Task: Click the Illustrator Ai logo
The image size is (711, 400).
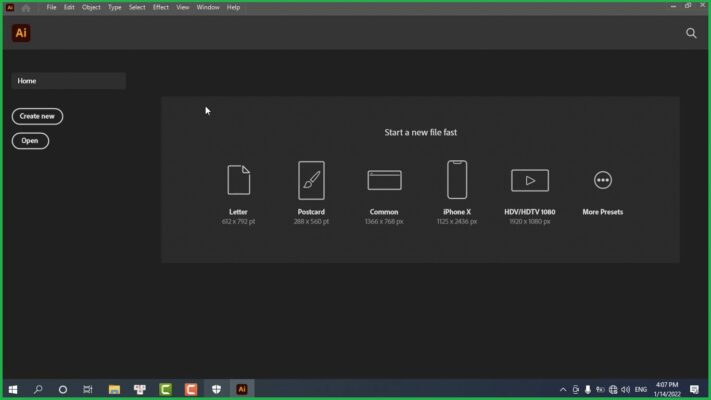Action: (21, 33)
